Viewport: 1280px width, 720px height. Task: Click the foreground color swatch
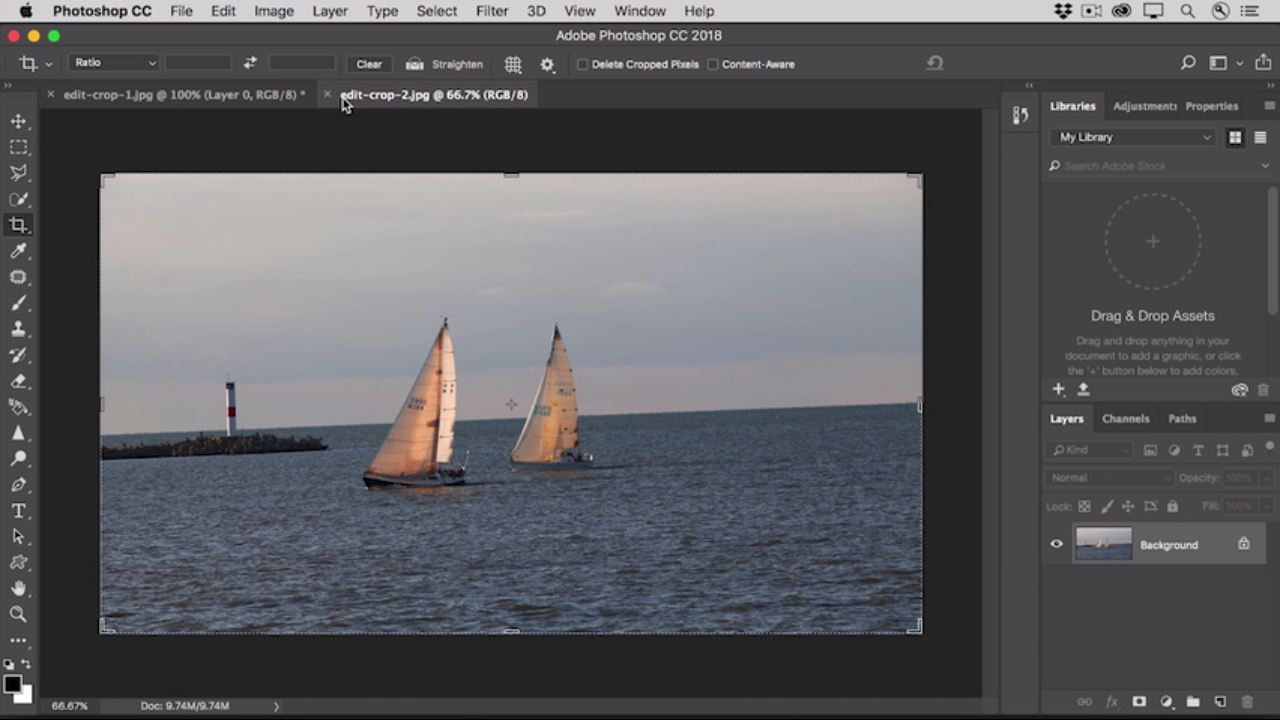[x=12, y=685]
